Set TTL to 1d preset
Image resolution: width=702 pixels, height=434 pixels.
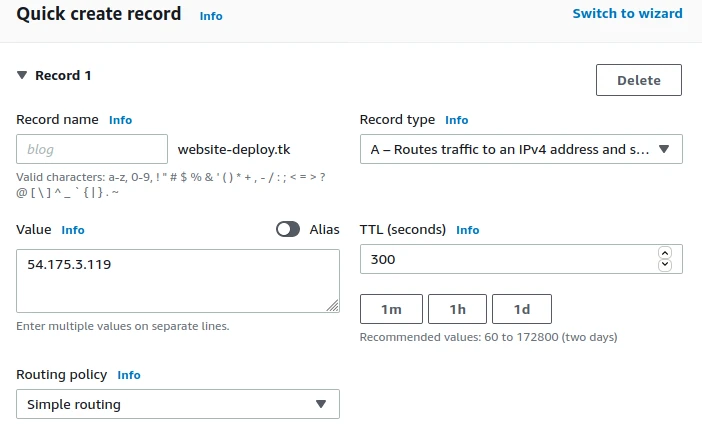[521, 309]
